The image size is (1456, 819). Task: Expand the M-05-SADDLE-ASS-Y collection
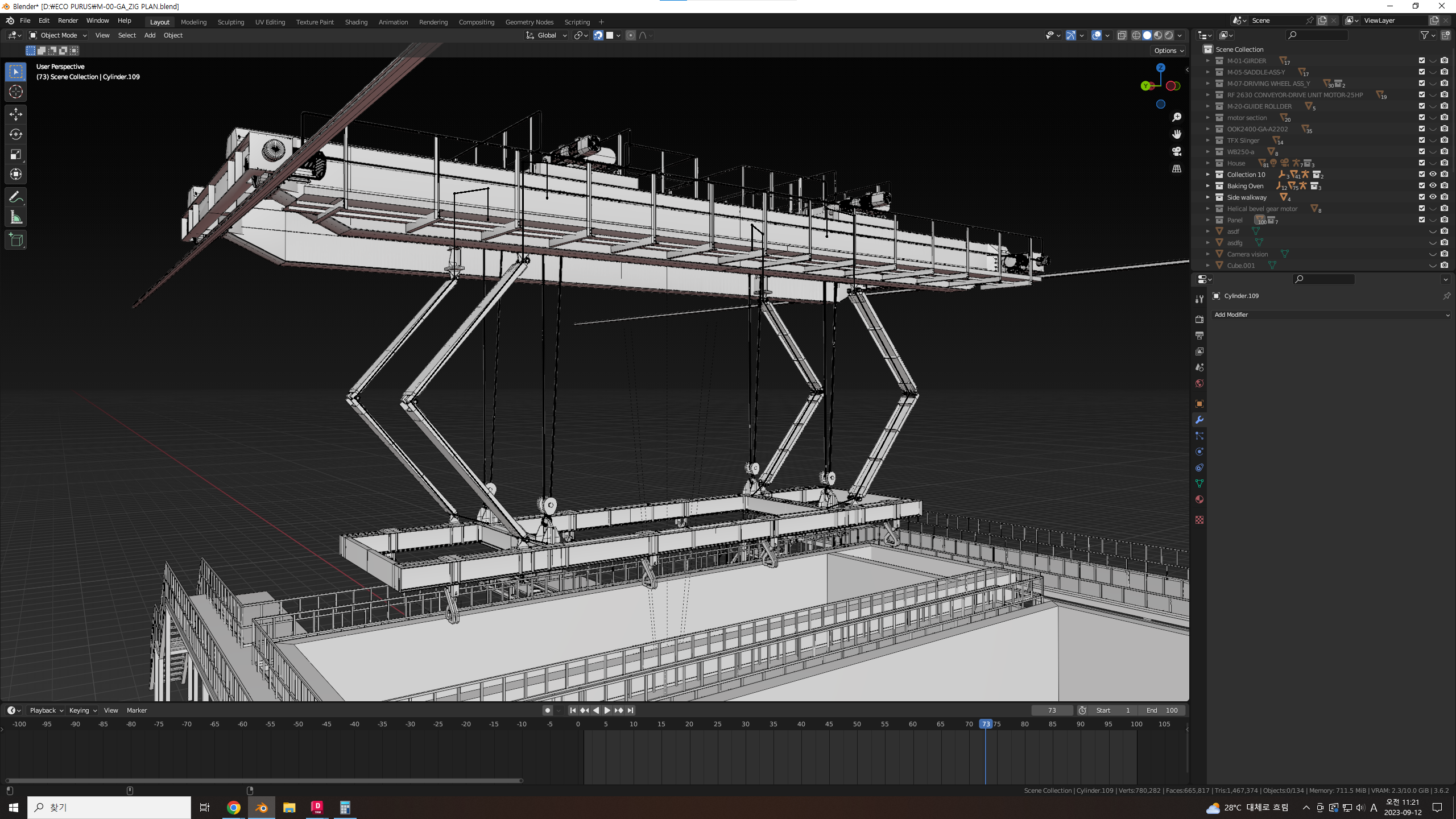1208,72
